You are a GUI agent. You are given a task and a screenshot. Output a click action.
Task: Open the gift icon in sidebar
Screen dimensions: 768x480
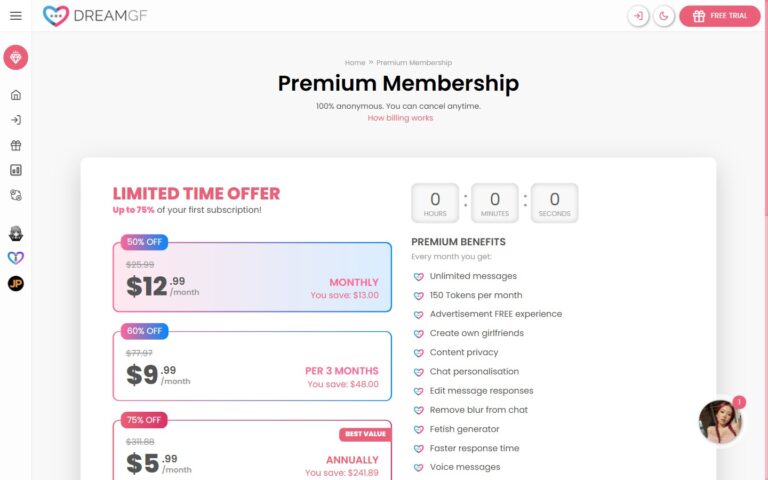[15, 145]
